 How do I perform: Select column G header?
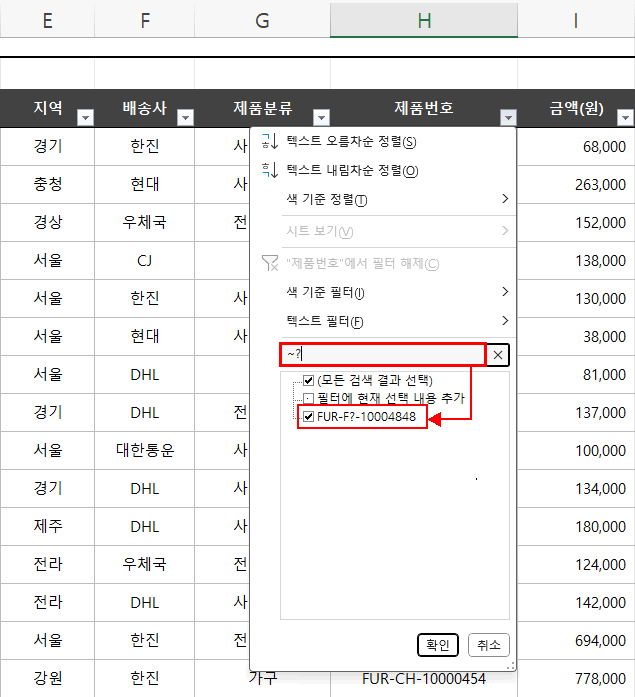point(263,20)
